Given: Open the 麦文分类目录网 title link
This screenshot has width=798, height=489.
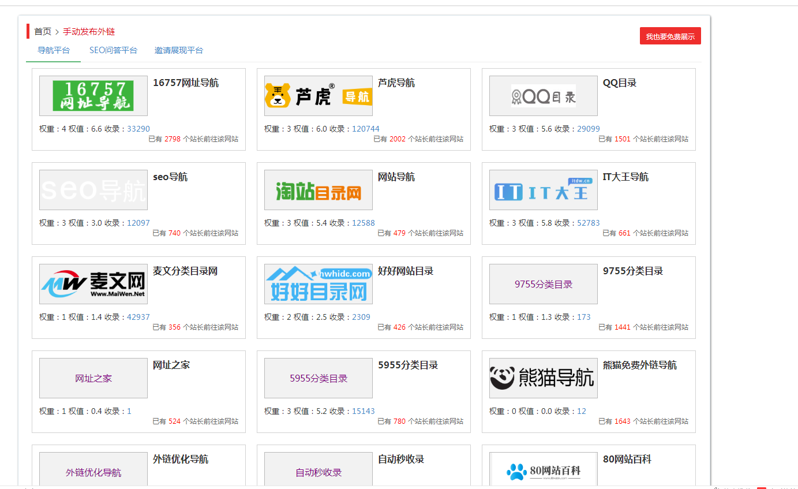Looking at the screenshot, I should pos(185,271).
